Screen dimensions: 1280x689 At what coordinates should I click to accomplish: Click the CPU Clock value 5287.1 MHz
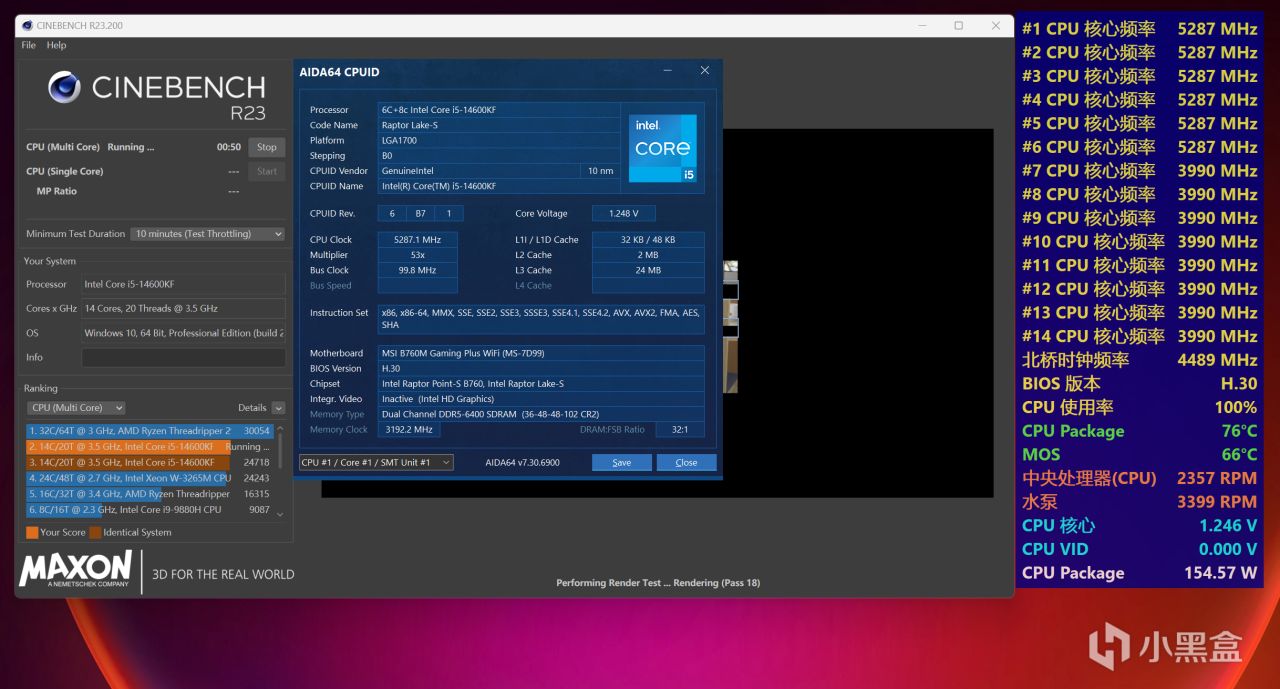[417, 240]
